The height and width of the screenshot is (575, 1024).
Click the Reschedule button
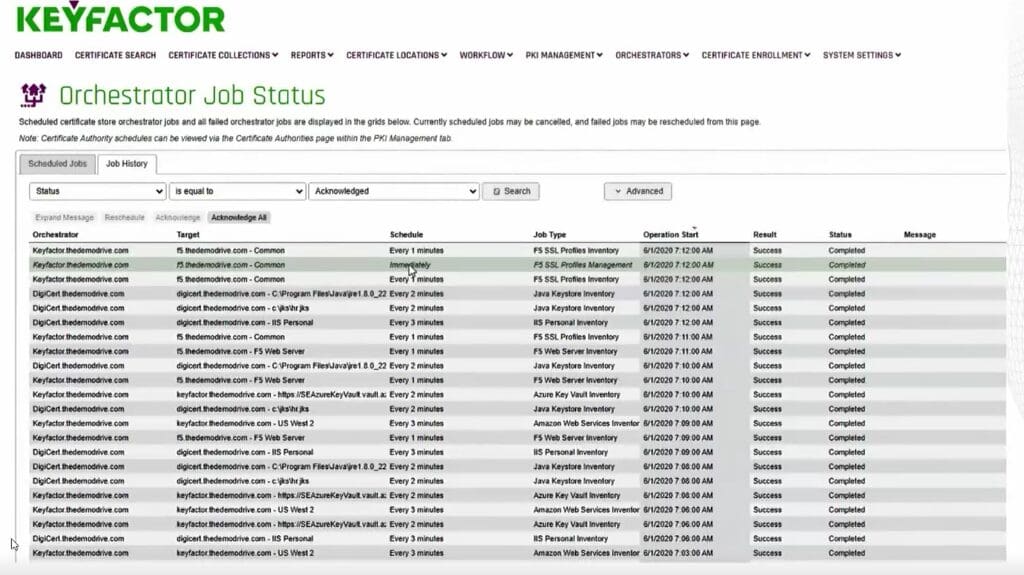pos(124,218)
